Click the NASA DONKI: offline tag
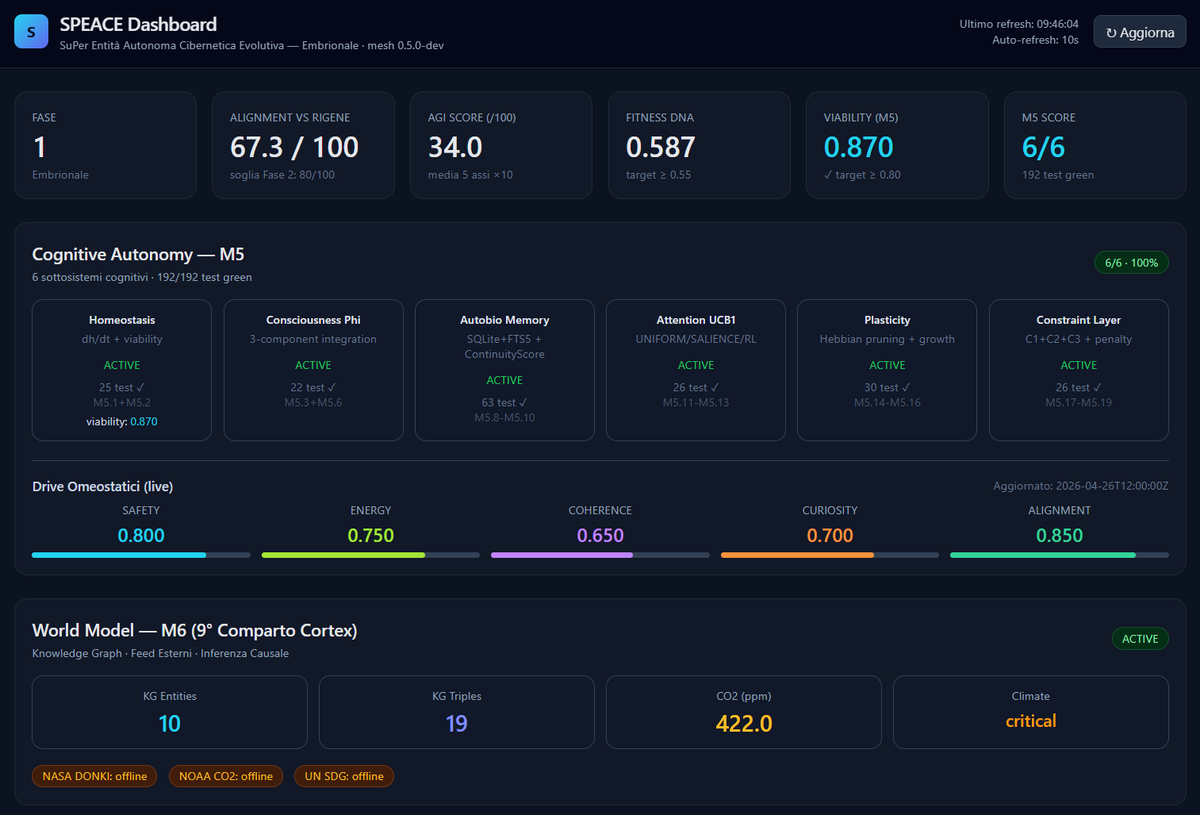 pyautogui.click(x=94, y=776)
